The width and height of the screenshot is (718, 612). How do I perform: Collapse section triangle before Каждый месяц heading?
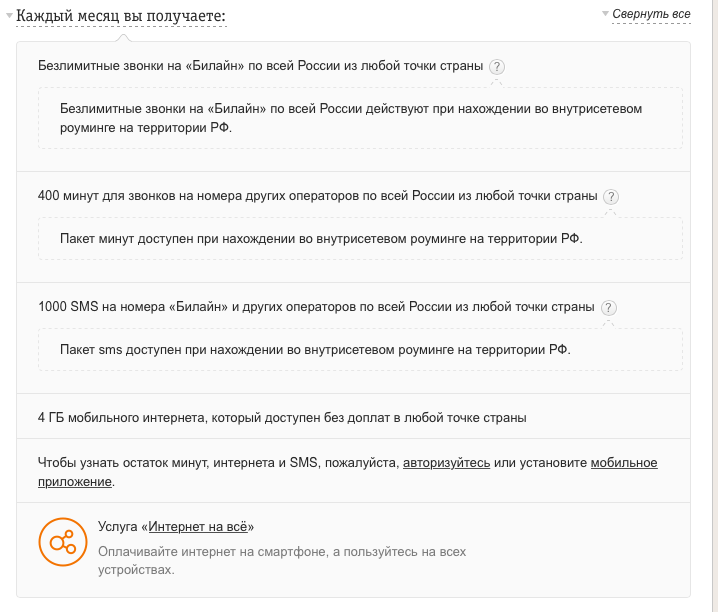coord(9,16)
